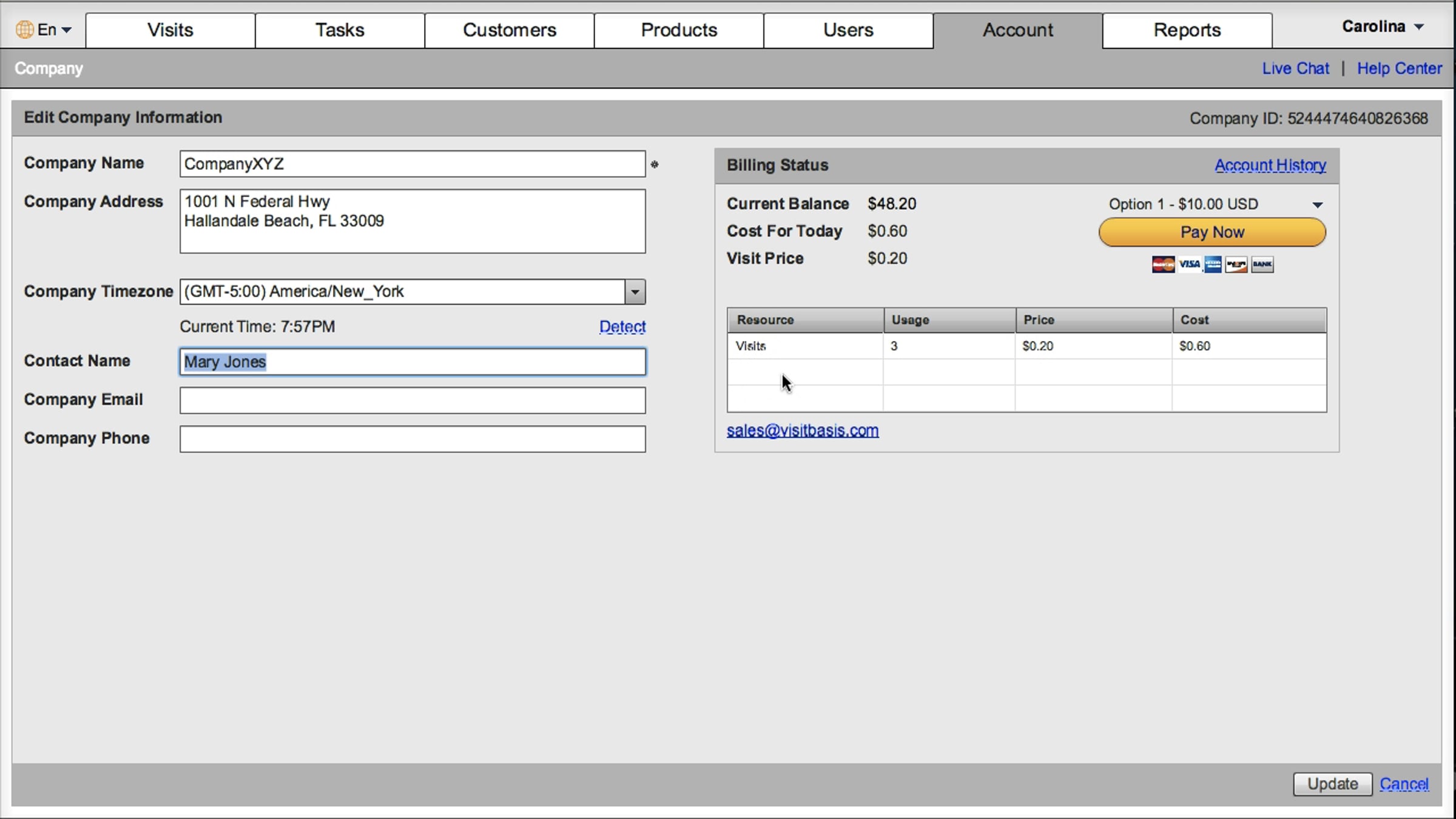Open the En language dropdown
Image resolution: width=1456 pixels, height=819 pixels.
tap(55, 29)
